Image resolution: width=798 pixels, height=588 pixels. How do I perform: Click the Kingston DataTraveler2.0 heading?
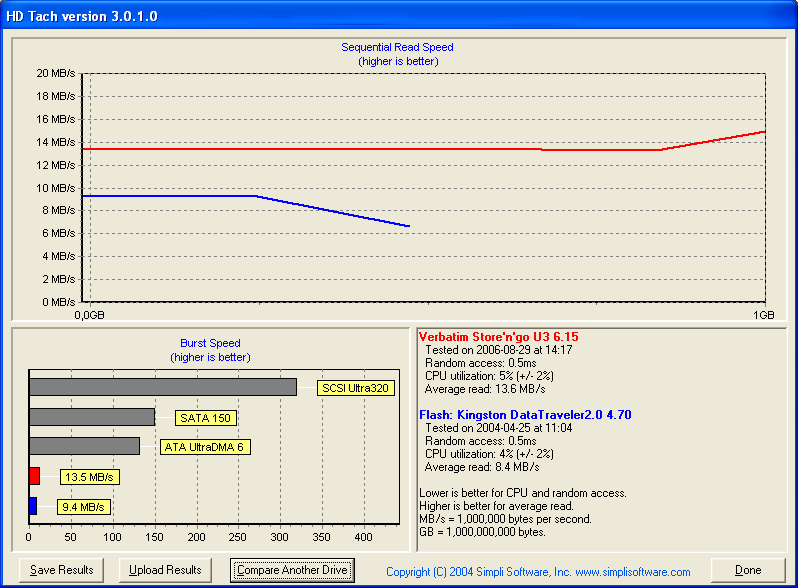(x=524, y=415)
